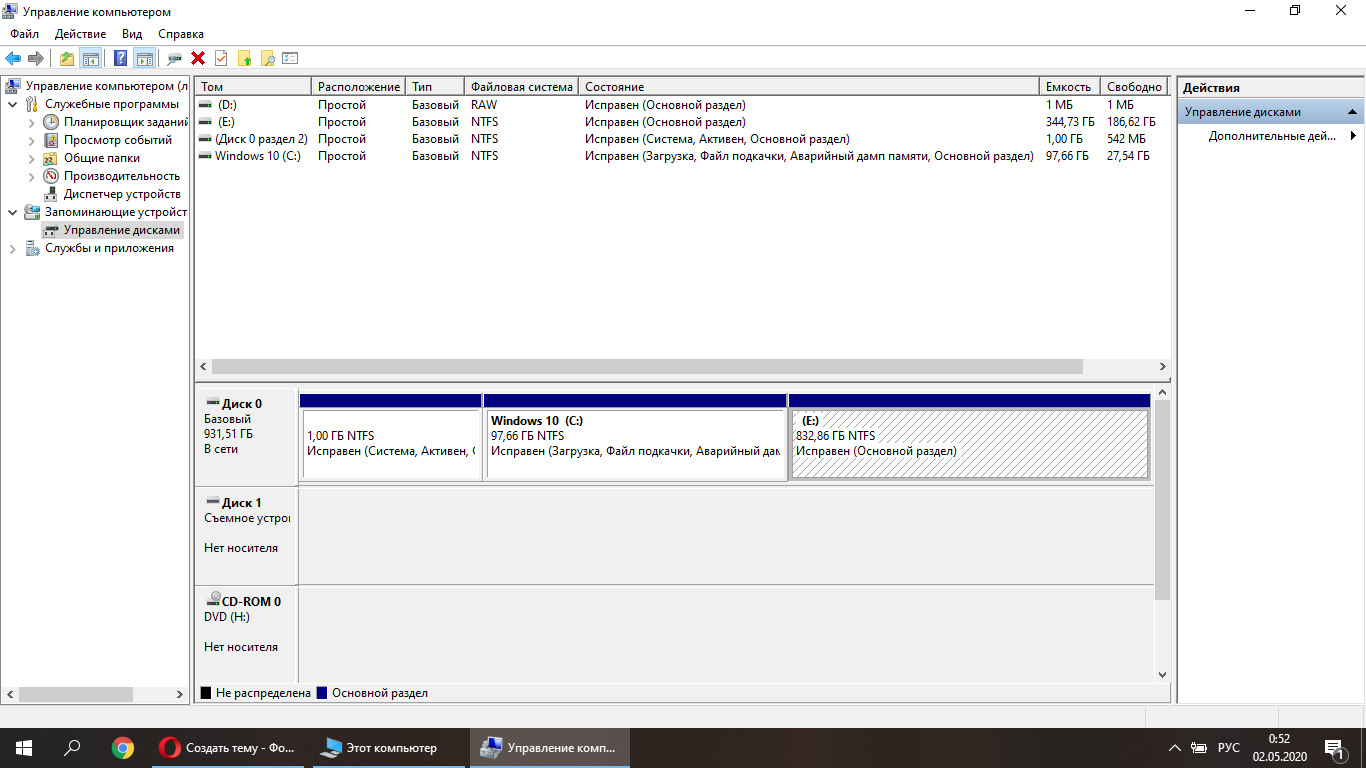Image resolution: width=1366 pixels, height=768 pixels.
Task: Click the 'РУС' language indicator
Action: point(1229,748)
